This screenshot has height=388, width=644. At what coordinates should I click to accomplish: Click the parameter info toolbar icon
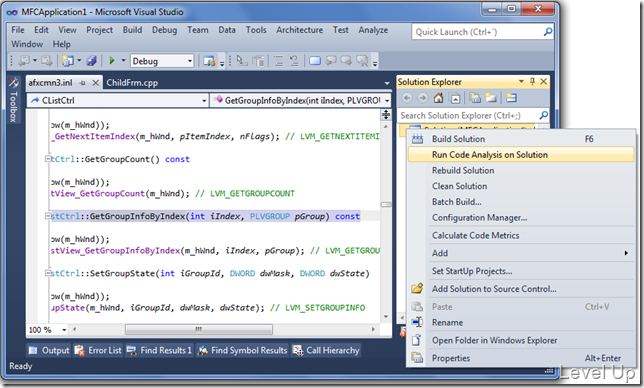pyautogui.click(x=259, y=61)
